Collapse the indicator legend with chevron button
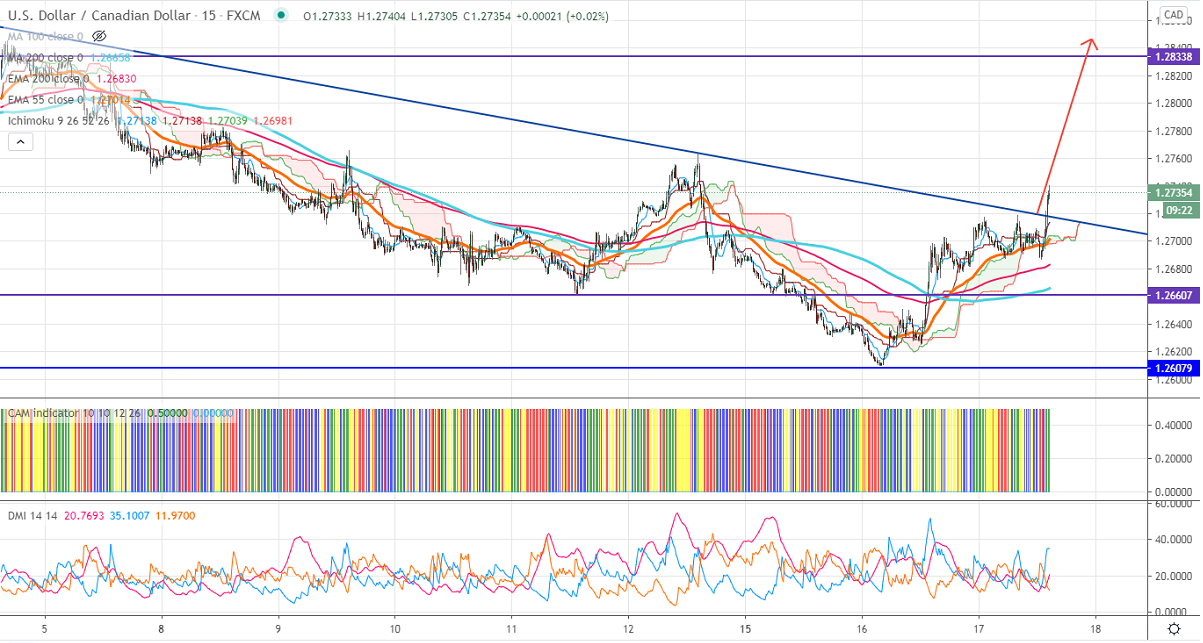This screenshot has height=643, width=1203. 19,143
